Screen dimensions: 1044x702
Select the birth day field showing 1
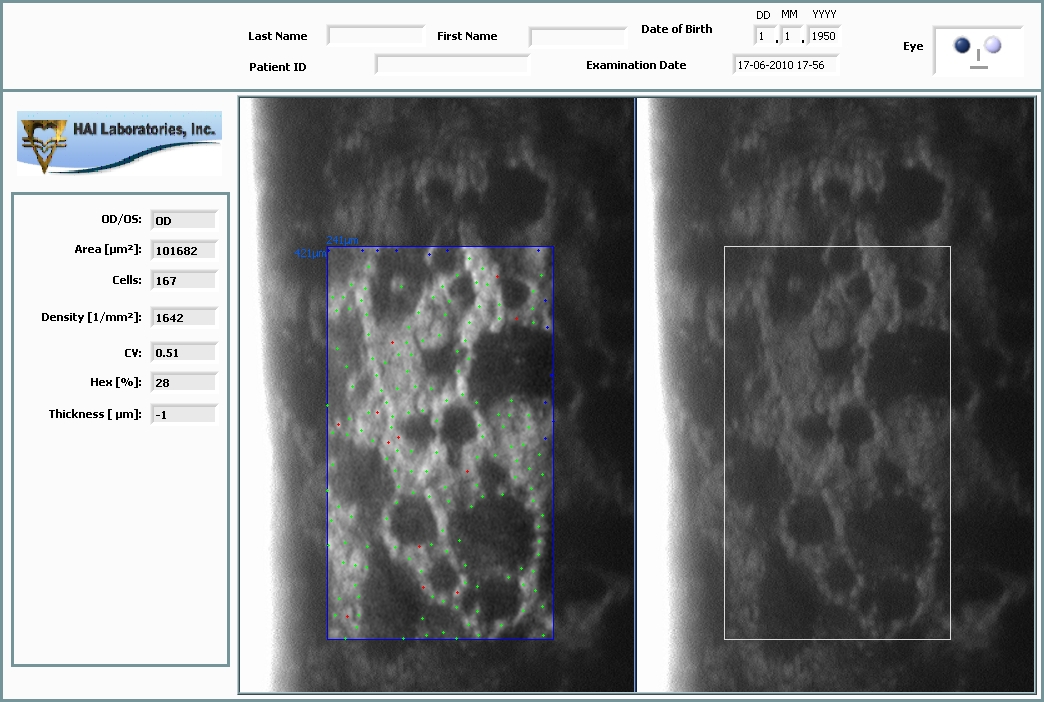tap(764, 36)
